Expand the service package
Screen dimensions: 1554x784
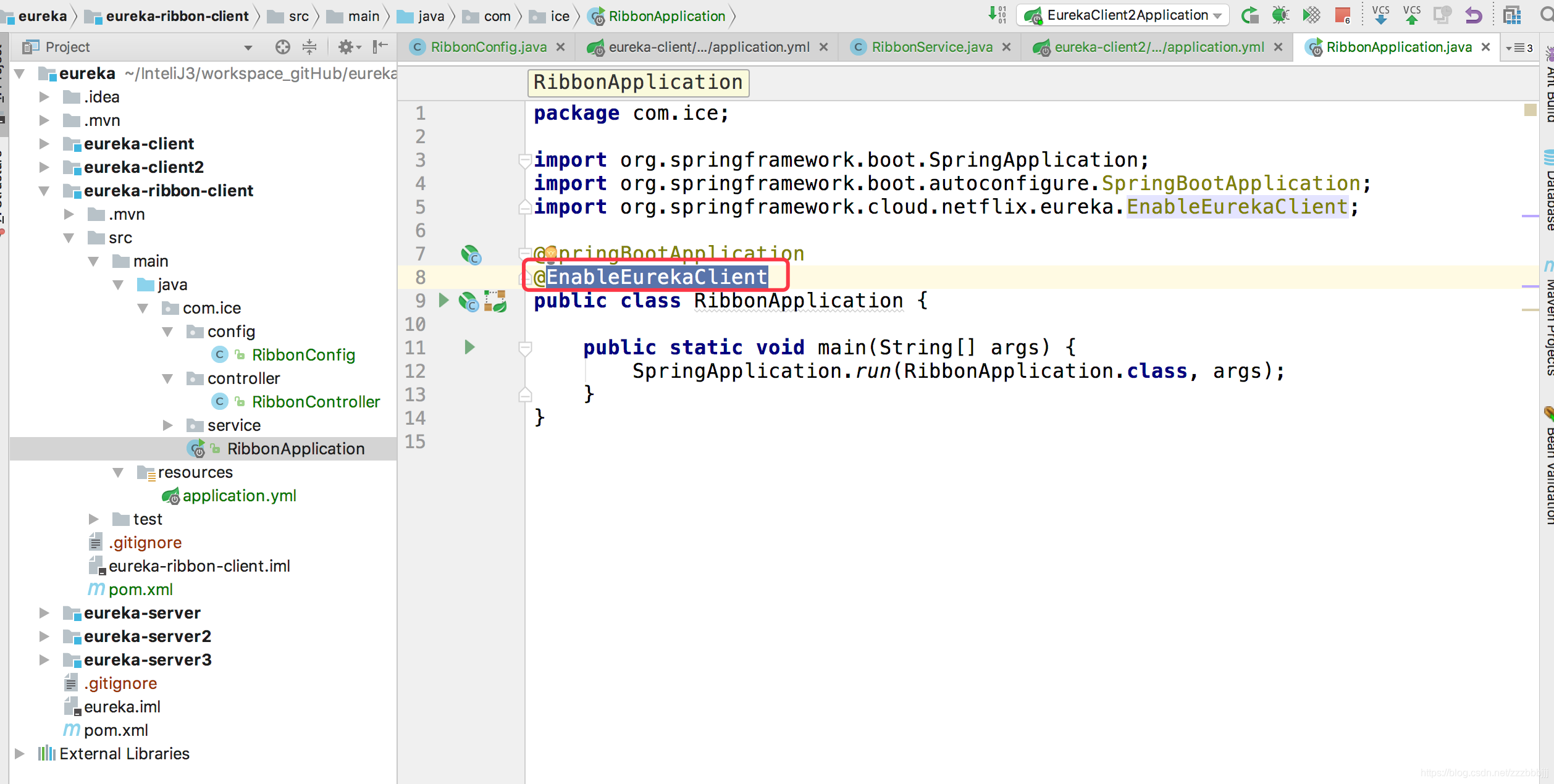coord(167,425)
